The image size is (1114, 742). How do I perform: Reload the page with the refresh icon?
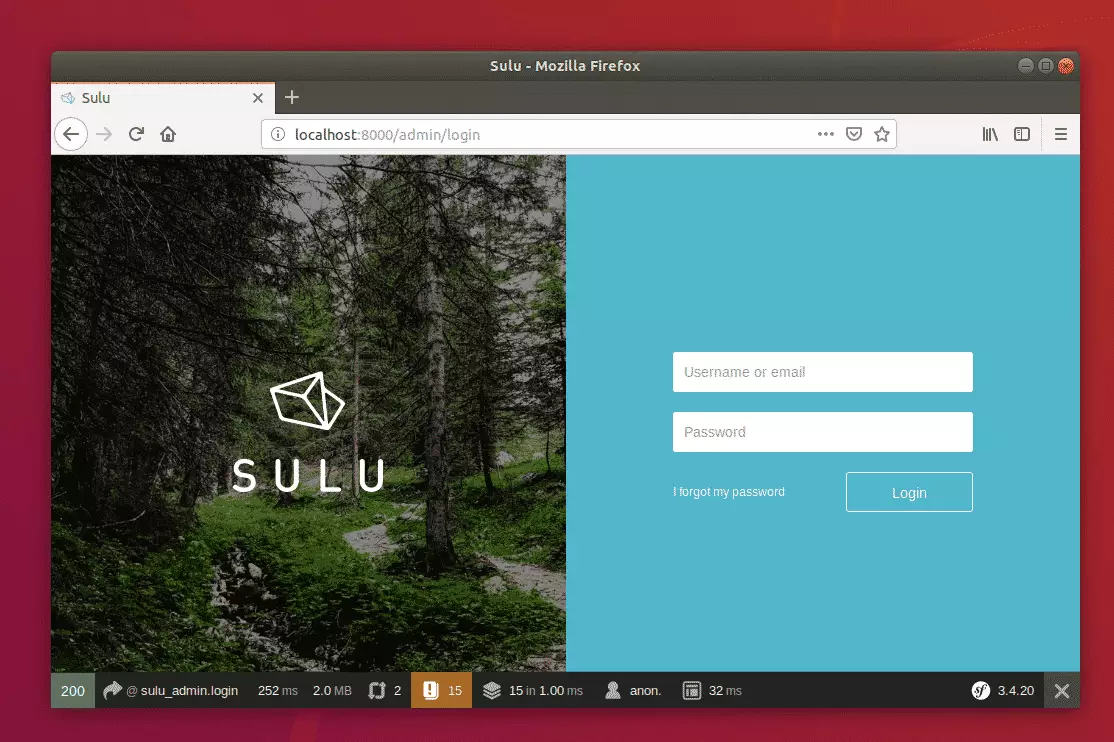136,134
